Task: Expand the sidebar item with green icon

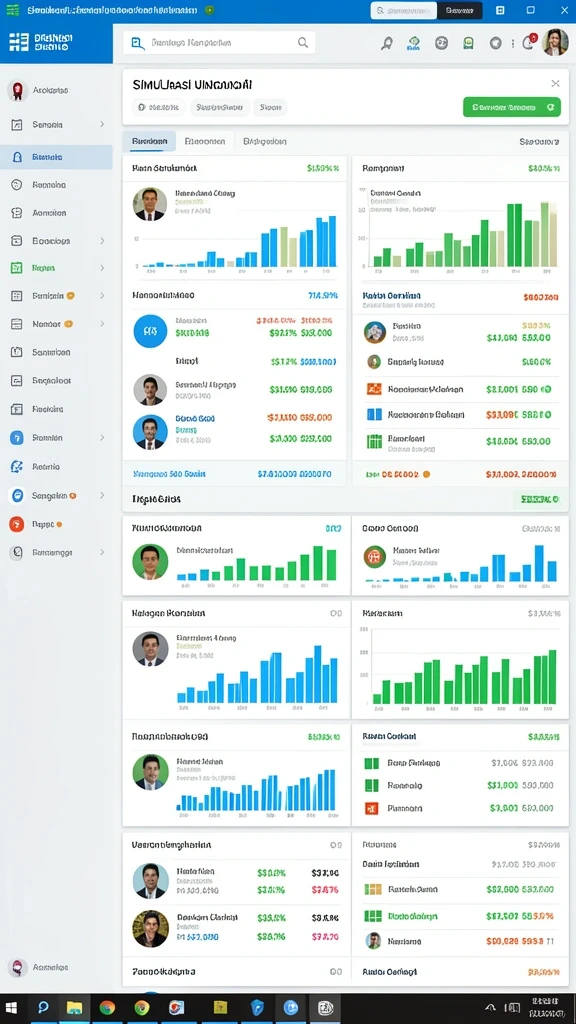Action: point(102,268)
